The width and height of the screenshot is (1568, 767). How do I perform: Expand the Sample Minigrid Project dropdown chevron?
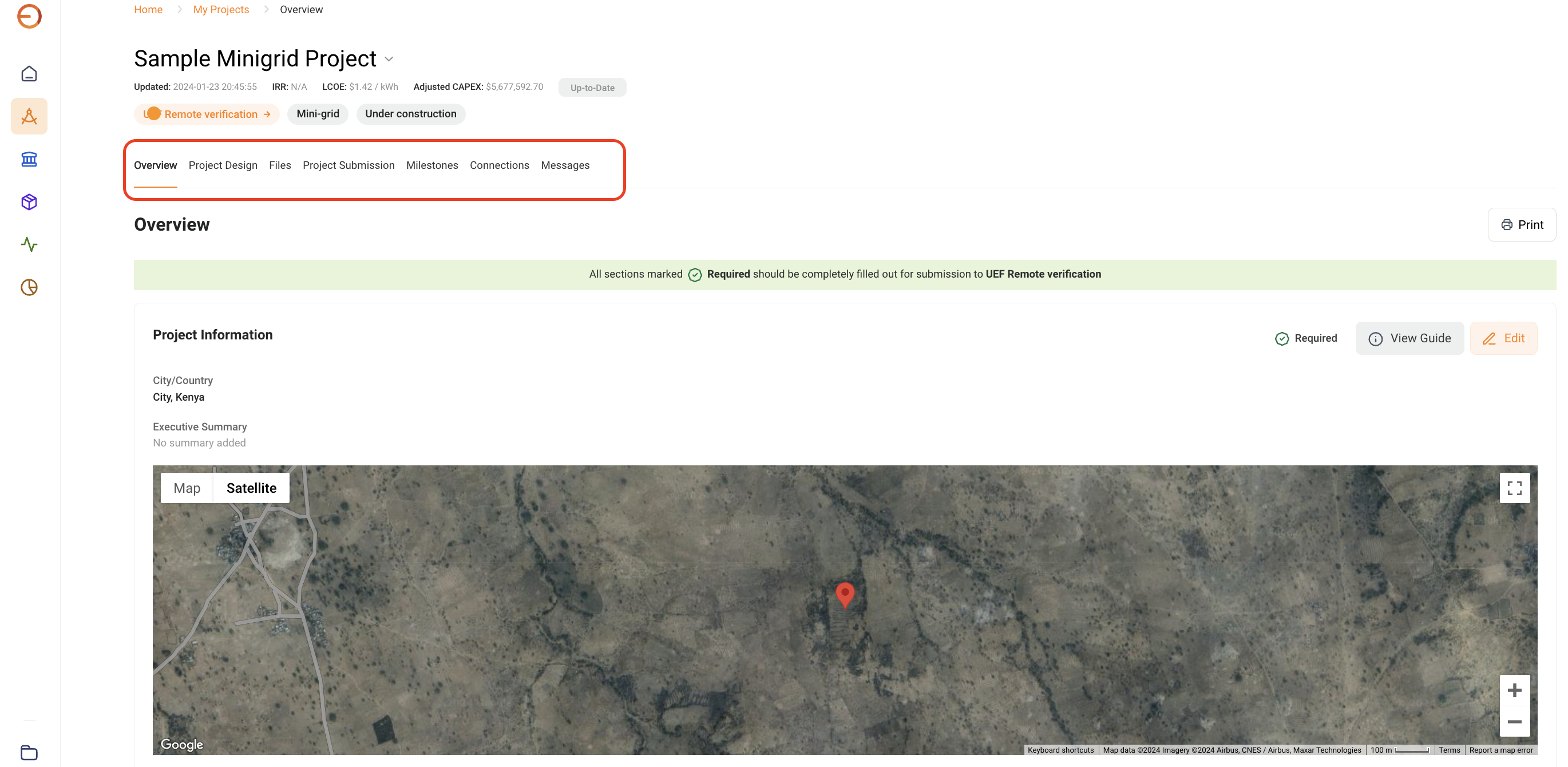coord(389,59)
